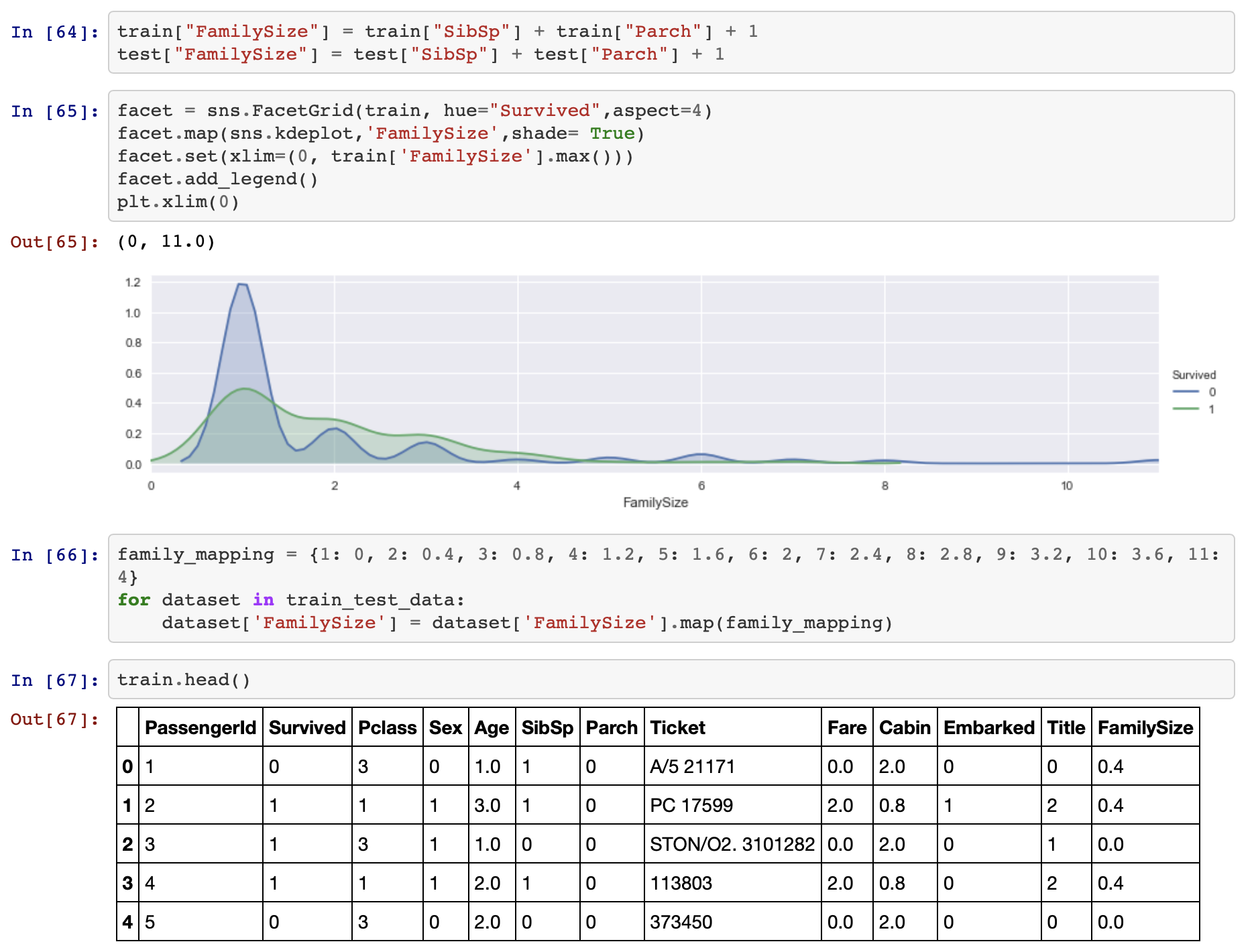Viewport: 1254px width, 952px height.
Task: Click the KDE plot image
Action: click(x=671, y=392)
